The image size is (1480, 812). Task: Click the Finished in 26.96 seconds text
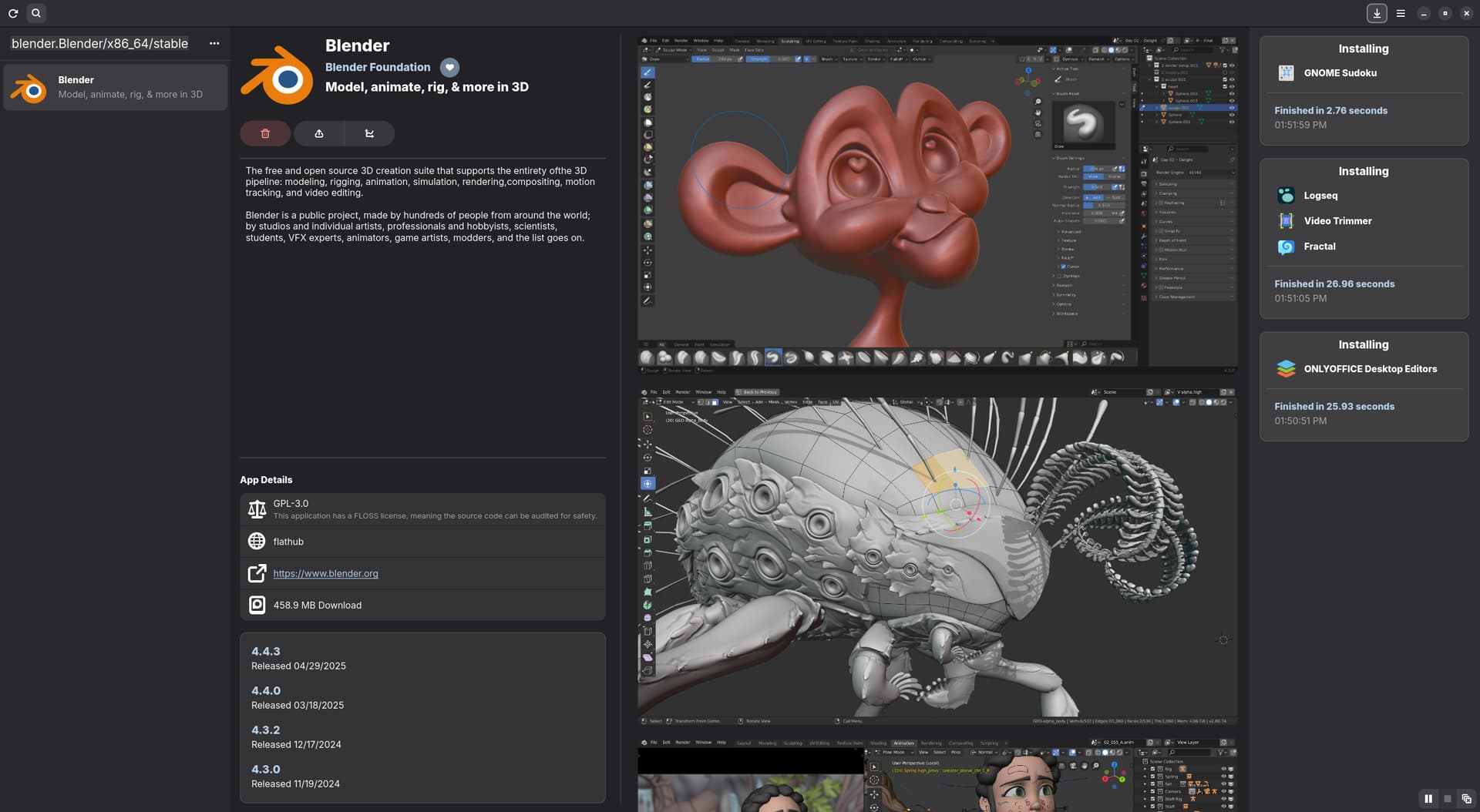point(1334,284)
